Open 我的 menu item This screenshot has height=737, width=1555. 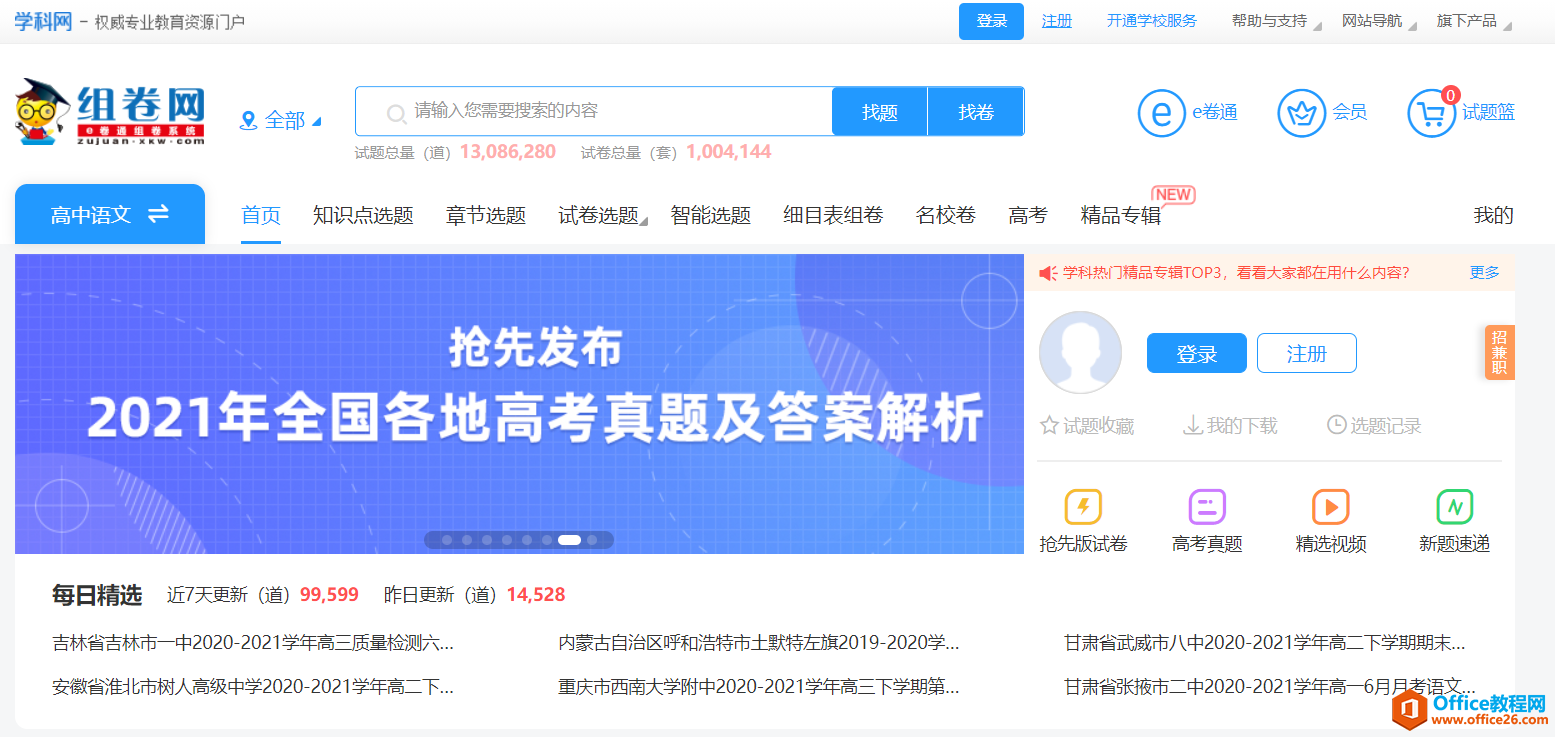[x=1494, y=215]
